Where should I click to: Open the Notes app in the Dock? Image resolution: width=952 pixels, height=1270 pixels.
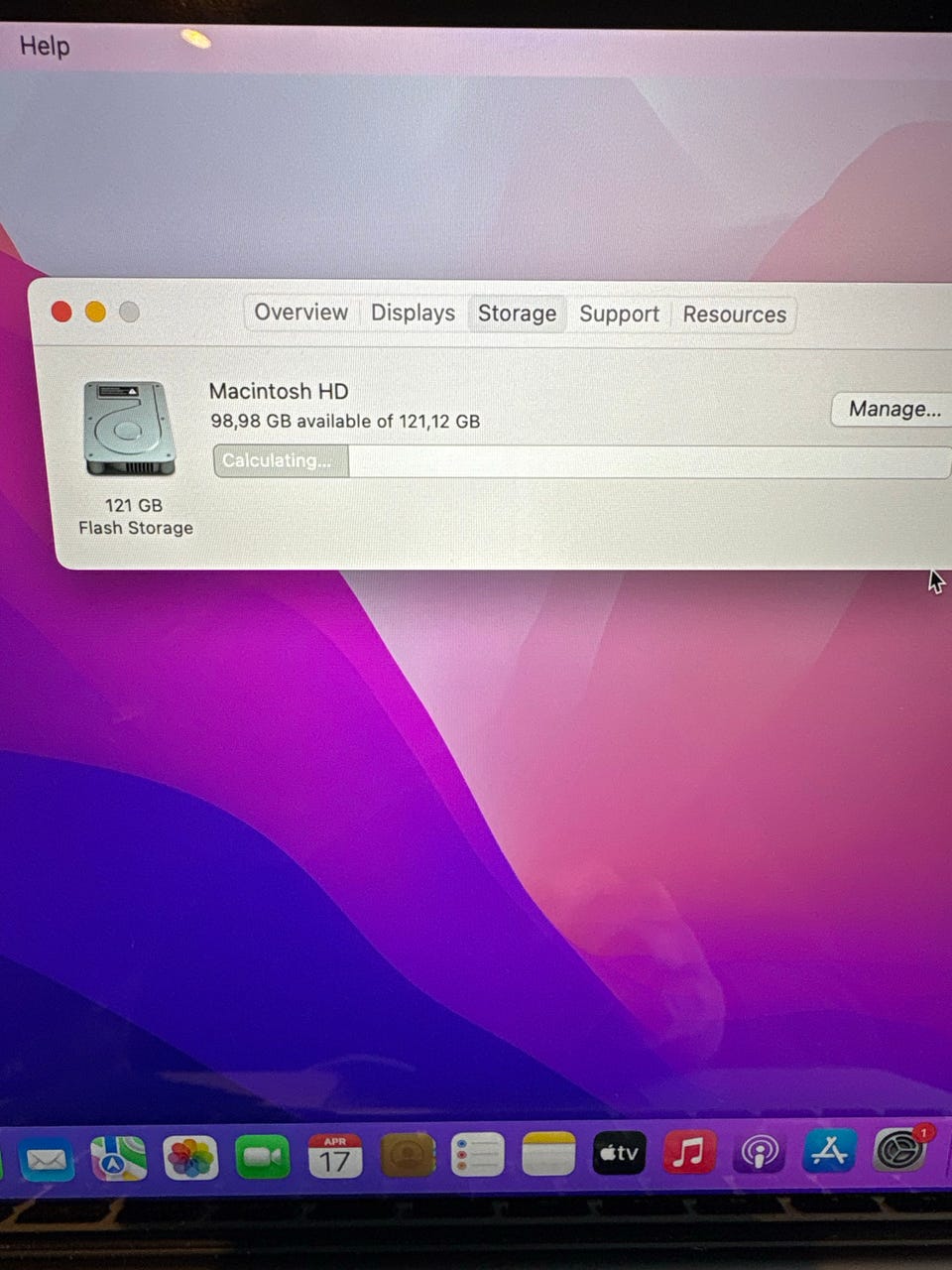coord(548,1154)
